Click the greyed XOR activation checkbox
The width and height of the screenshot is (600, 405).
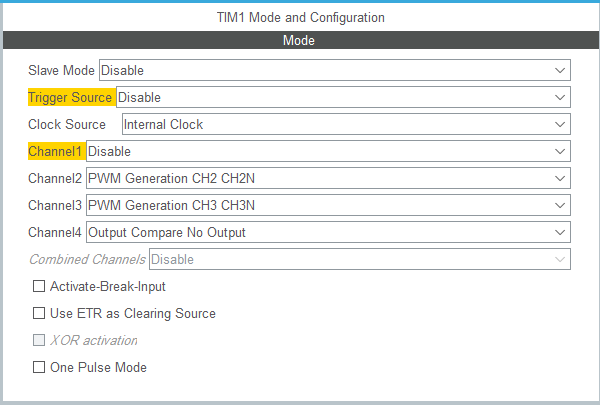point(39,340)
